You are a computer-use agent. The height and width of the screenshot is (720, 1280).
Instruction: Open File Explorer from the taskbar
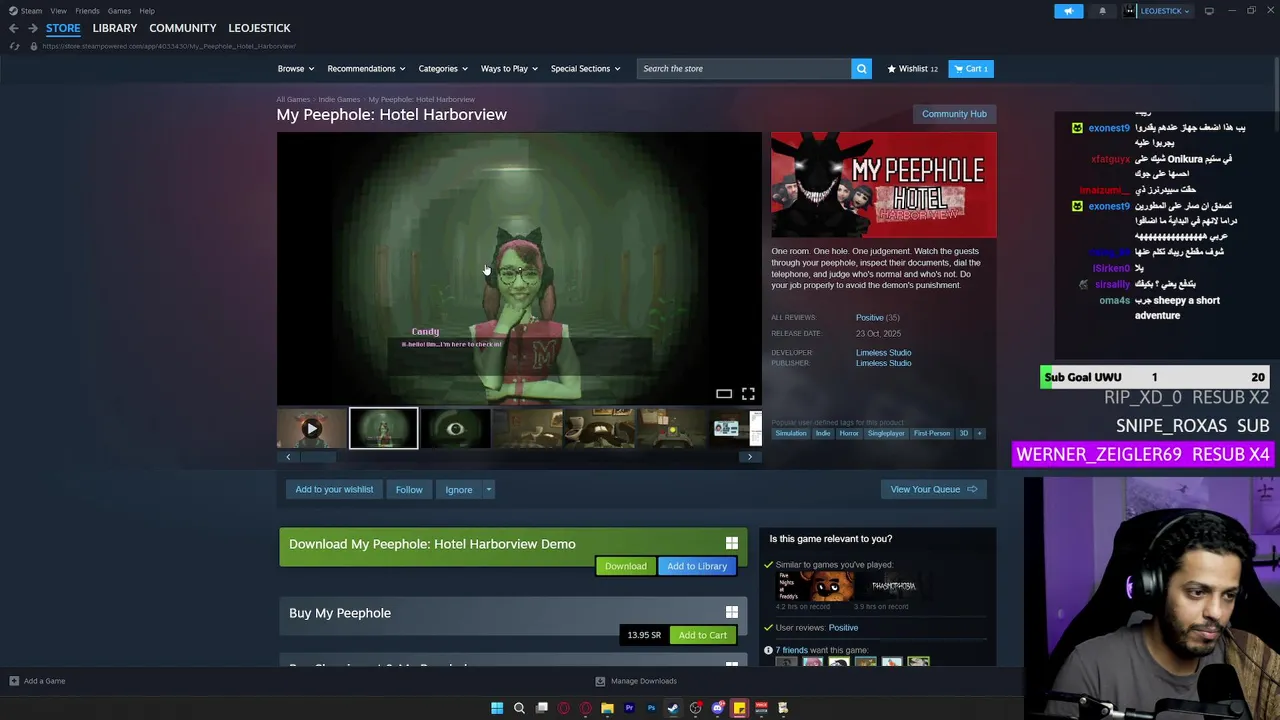click(607, 709)
